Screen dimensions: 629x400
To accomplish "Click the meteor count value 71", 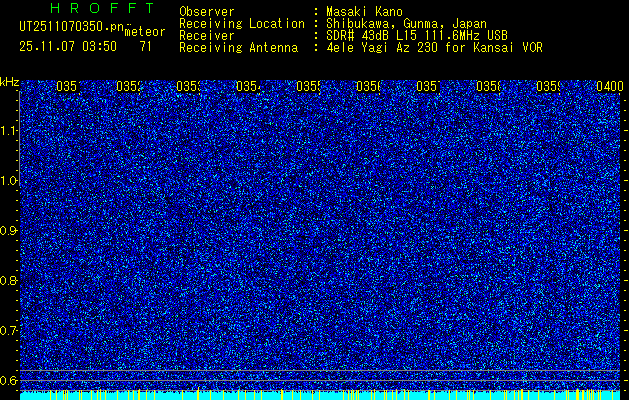I will [x=146, y=47].
